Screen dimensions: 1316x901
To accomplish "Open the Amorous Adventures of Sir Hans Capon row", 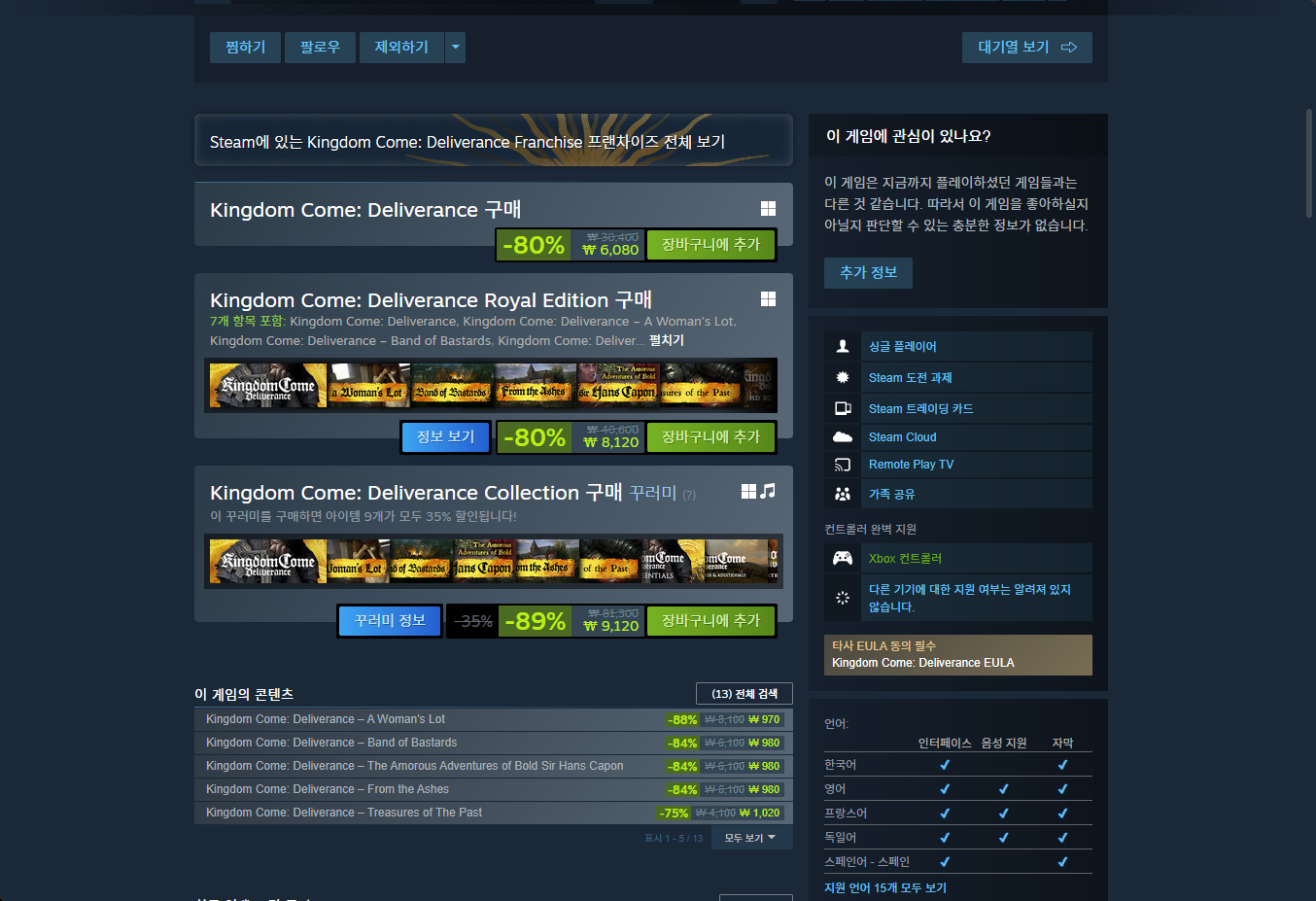I will [494, 766].
